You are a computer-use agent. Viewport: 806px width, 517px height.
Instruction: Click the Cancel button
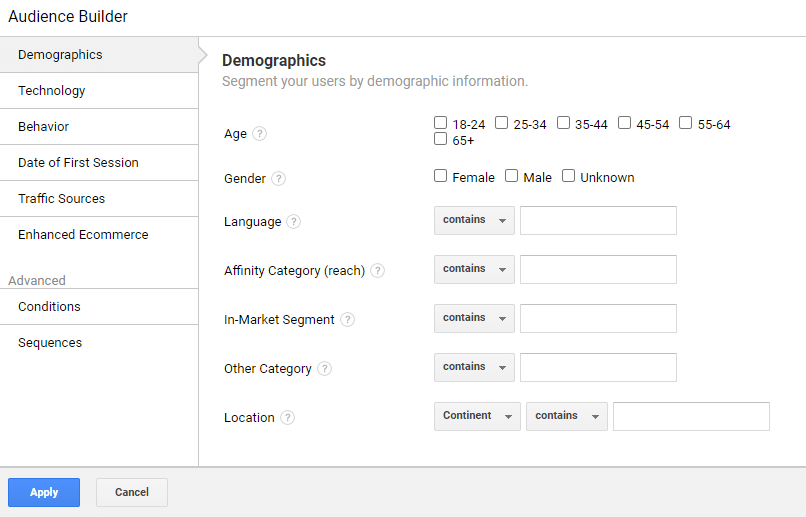[132, 492]
